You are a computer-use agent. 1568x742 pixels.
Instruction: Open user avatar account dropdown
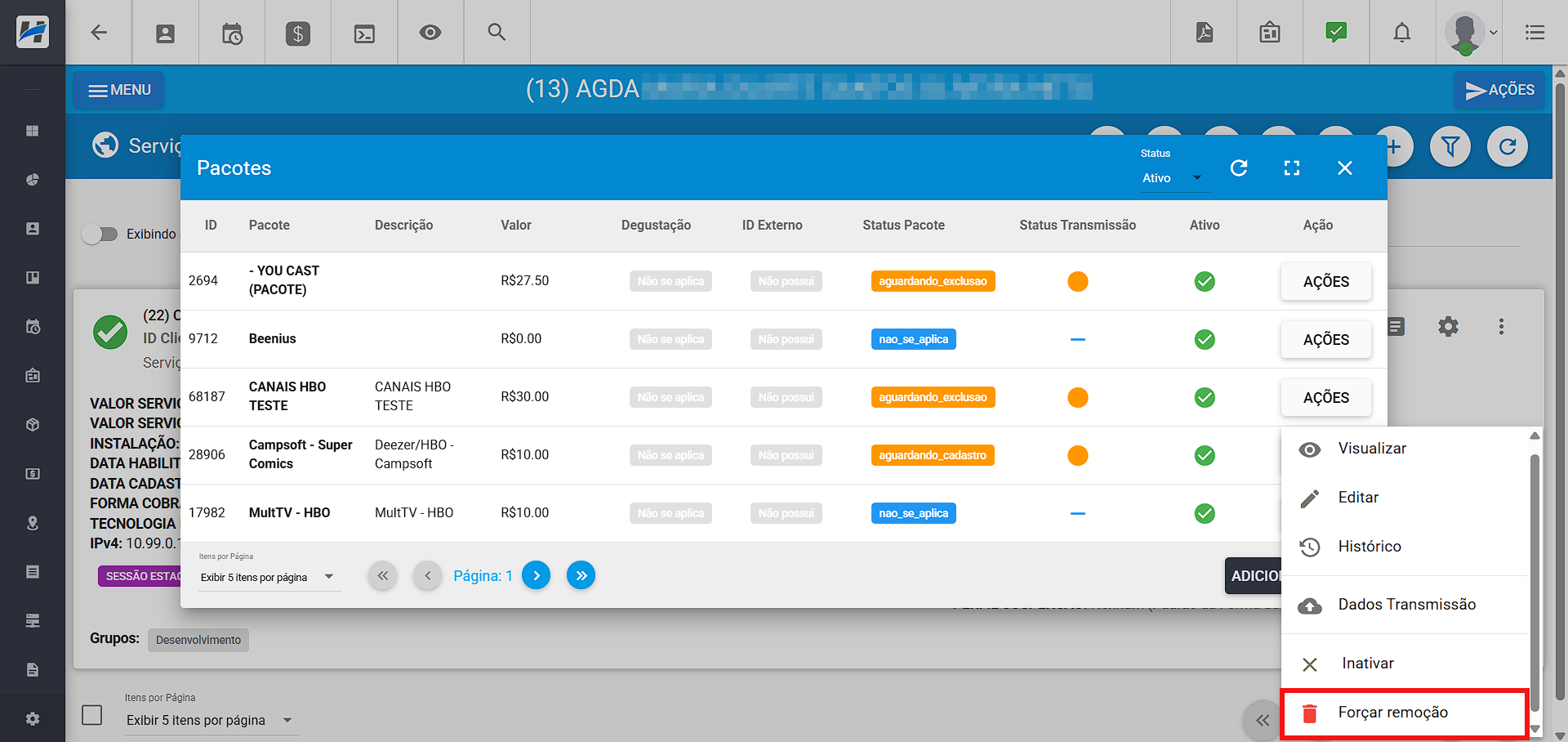[1472, 33]
